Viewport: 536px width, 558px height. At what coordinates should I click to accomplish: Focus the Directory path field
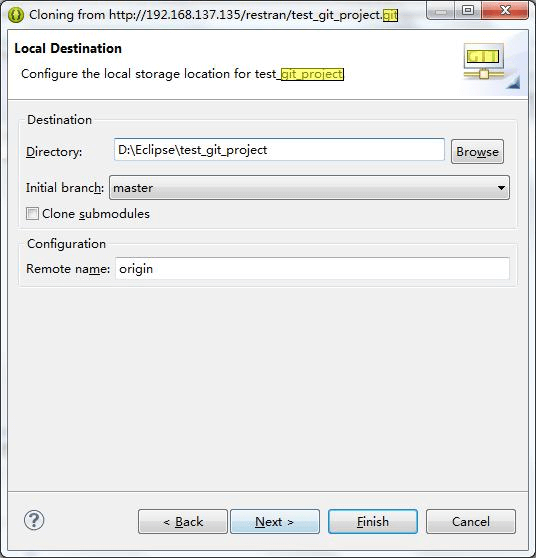[x=279, y=150]
